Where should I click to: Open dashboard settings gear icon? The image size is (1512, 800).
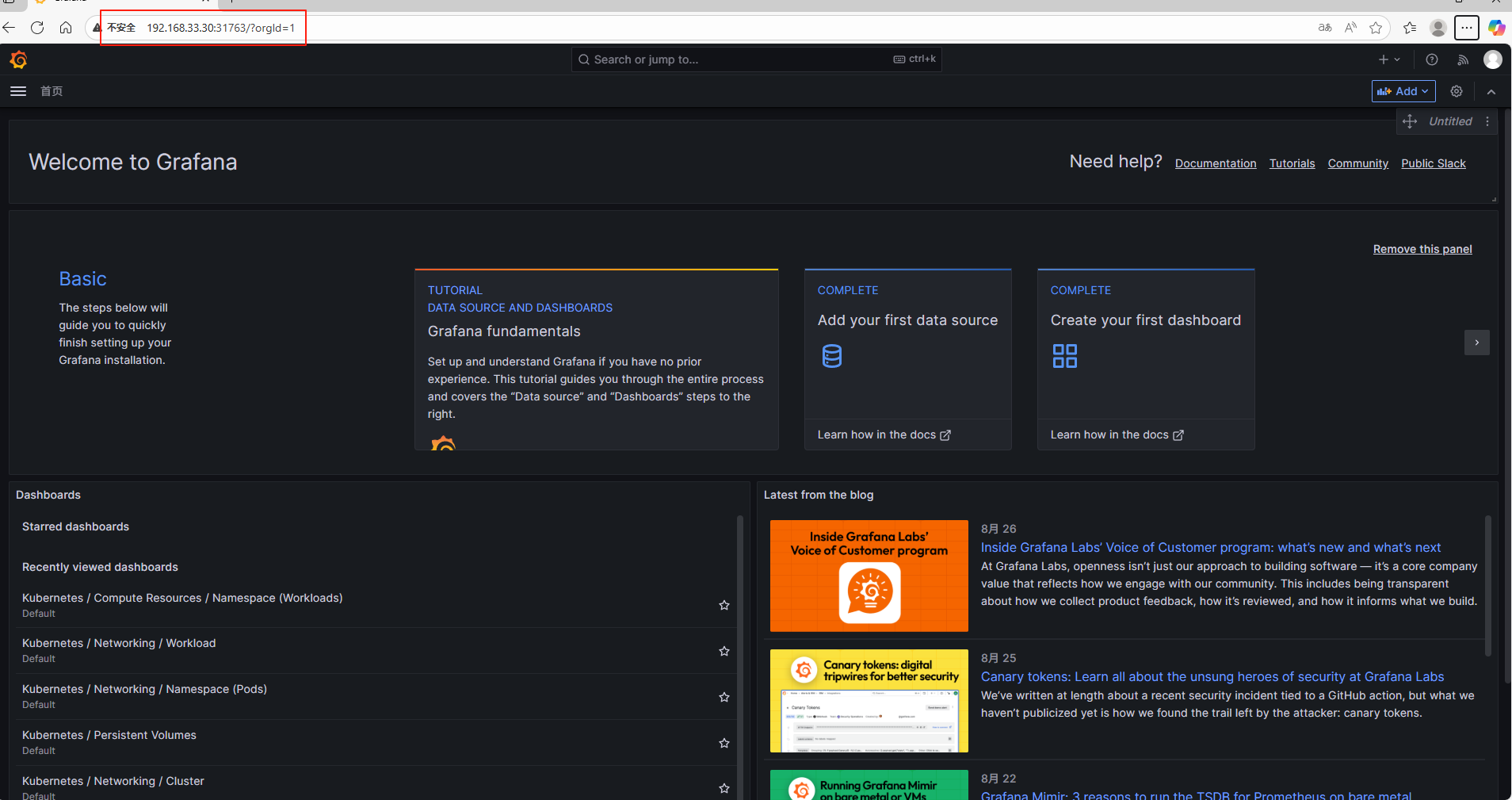pyautogui.click(x=1457, y=91)
